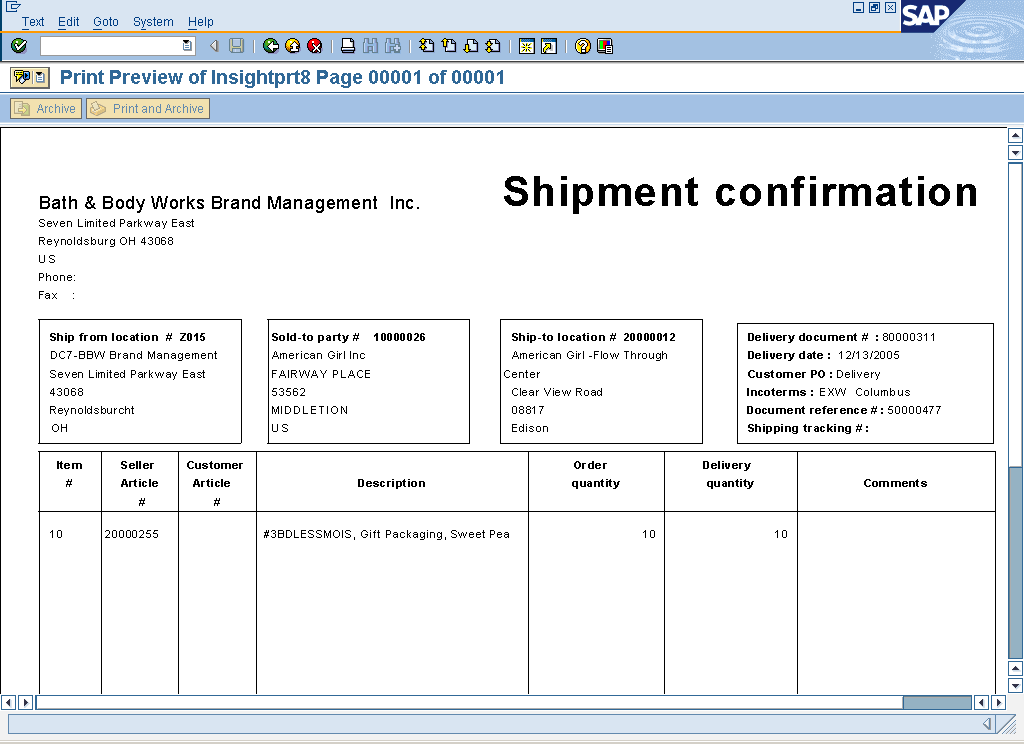
Task: Click the value 10 under Delivery quantity
Action: point(781,534)
